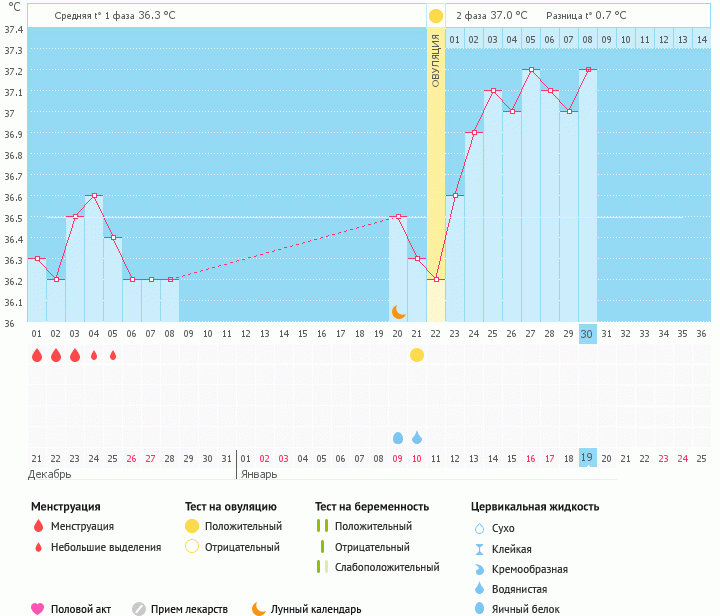This screenshot has height=616, width=720.
Task: Click the lunar calendar moon on day 20
Action: click(x=398, y=312)
